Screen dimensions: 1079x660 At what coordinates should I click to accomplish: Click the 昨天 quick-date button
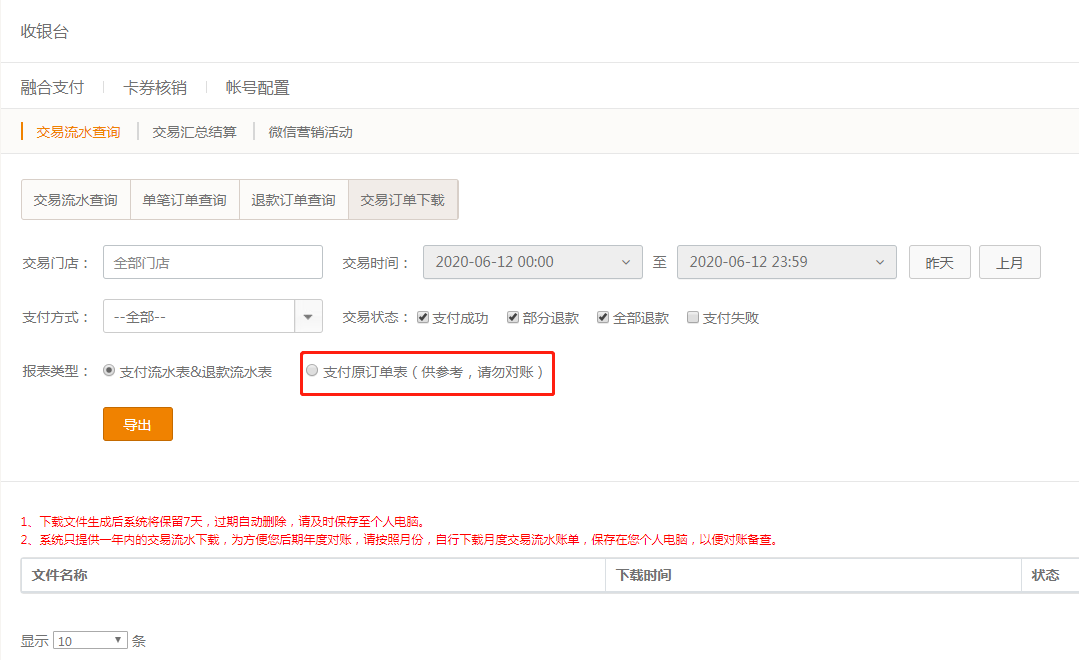pos(938,262)
